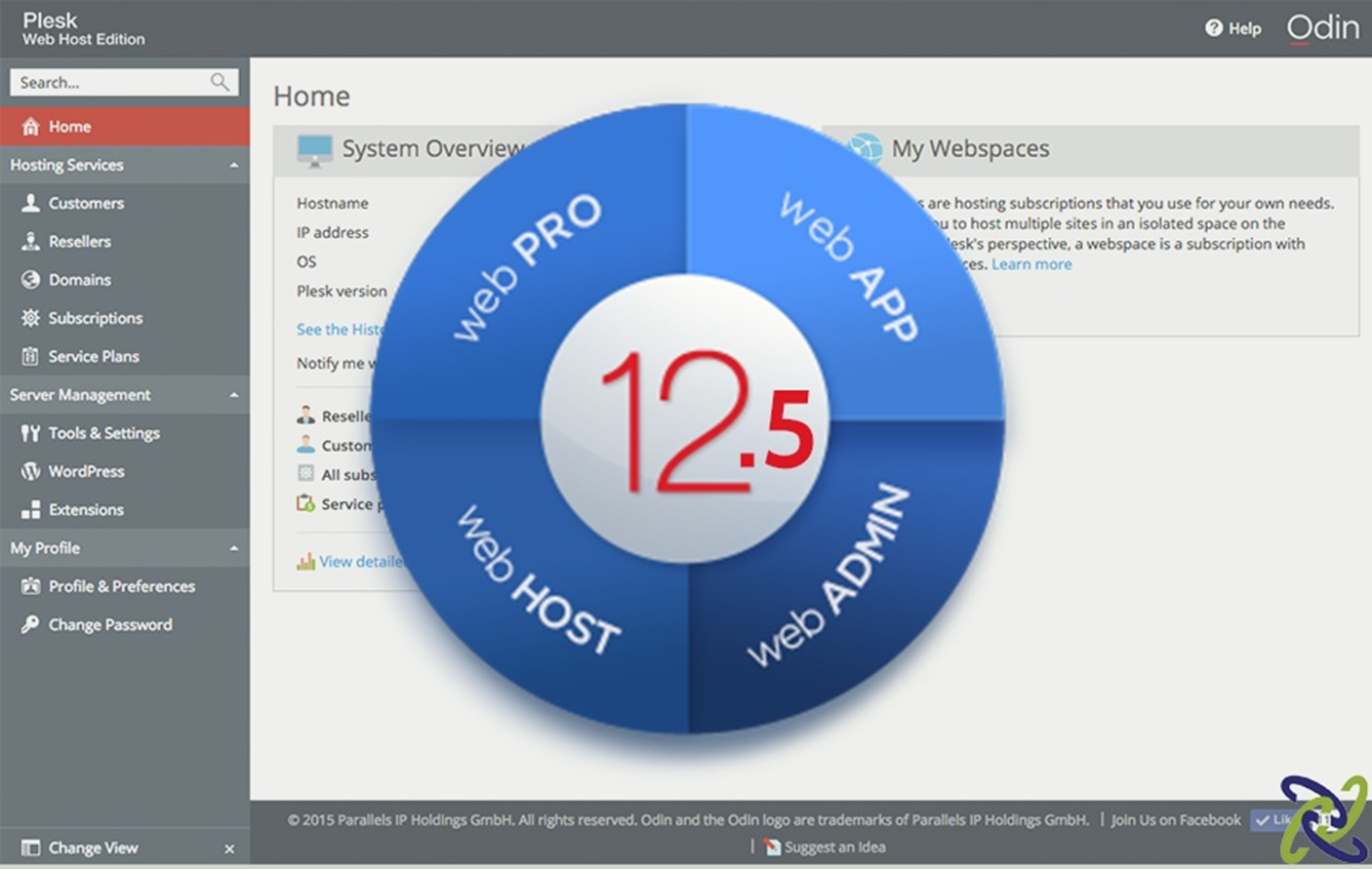Click the Hostname label

pyautogui.click(x=333, y=203)
